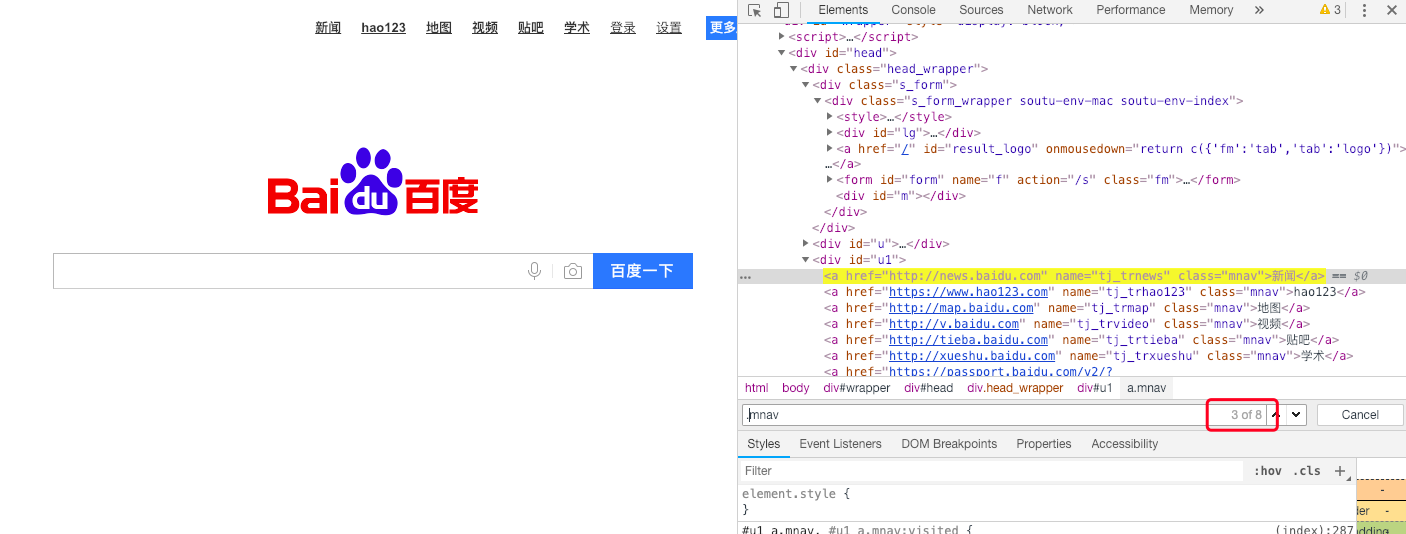Expand the result_logo anchor node
The image size is (1406, 534).
coord(830,149)
